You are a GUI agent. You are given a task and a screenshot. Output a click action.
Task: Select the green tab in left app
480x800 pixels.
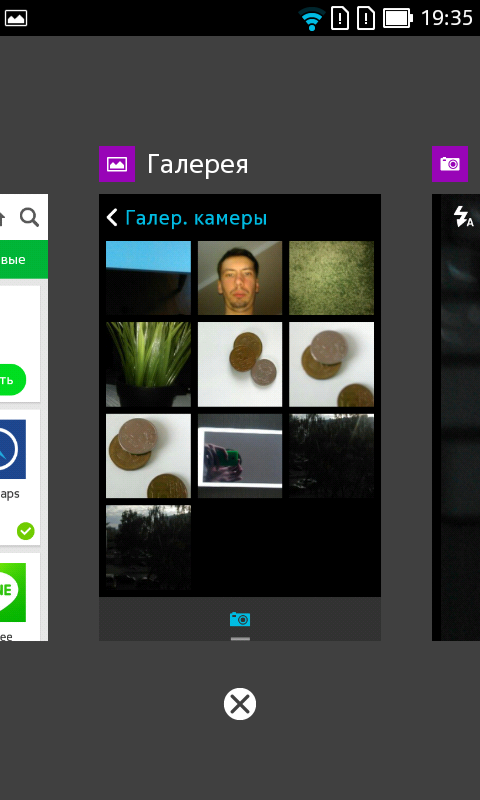coord(24,259)
